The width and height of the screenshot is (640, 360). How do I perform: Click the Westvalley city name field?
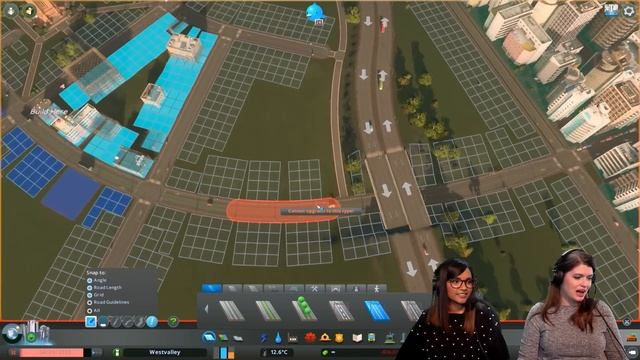tap(164, 352)
